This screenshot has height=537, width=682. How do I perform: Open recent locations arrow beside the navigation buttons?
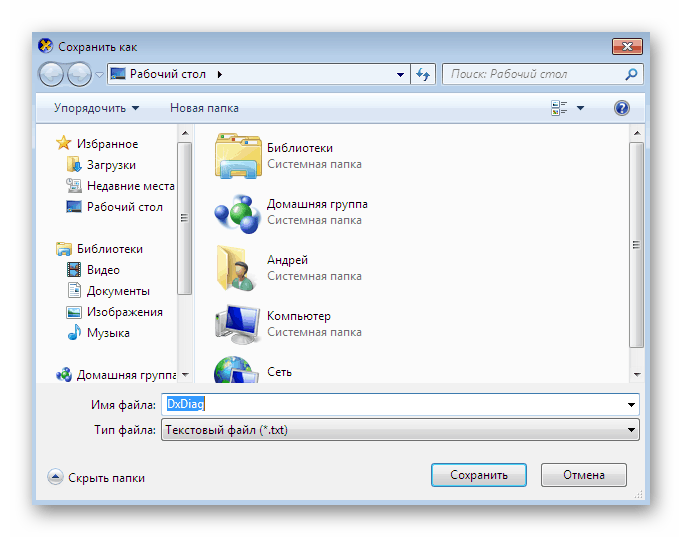pyautogui.click(x=100, y=75)
